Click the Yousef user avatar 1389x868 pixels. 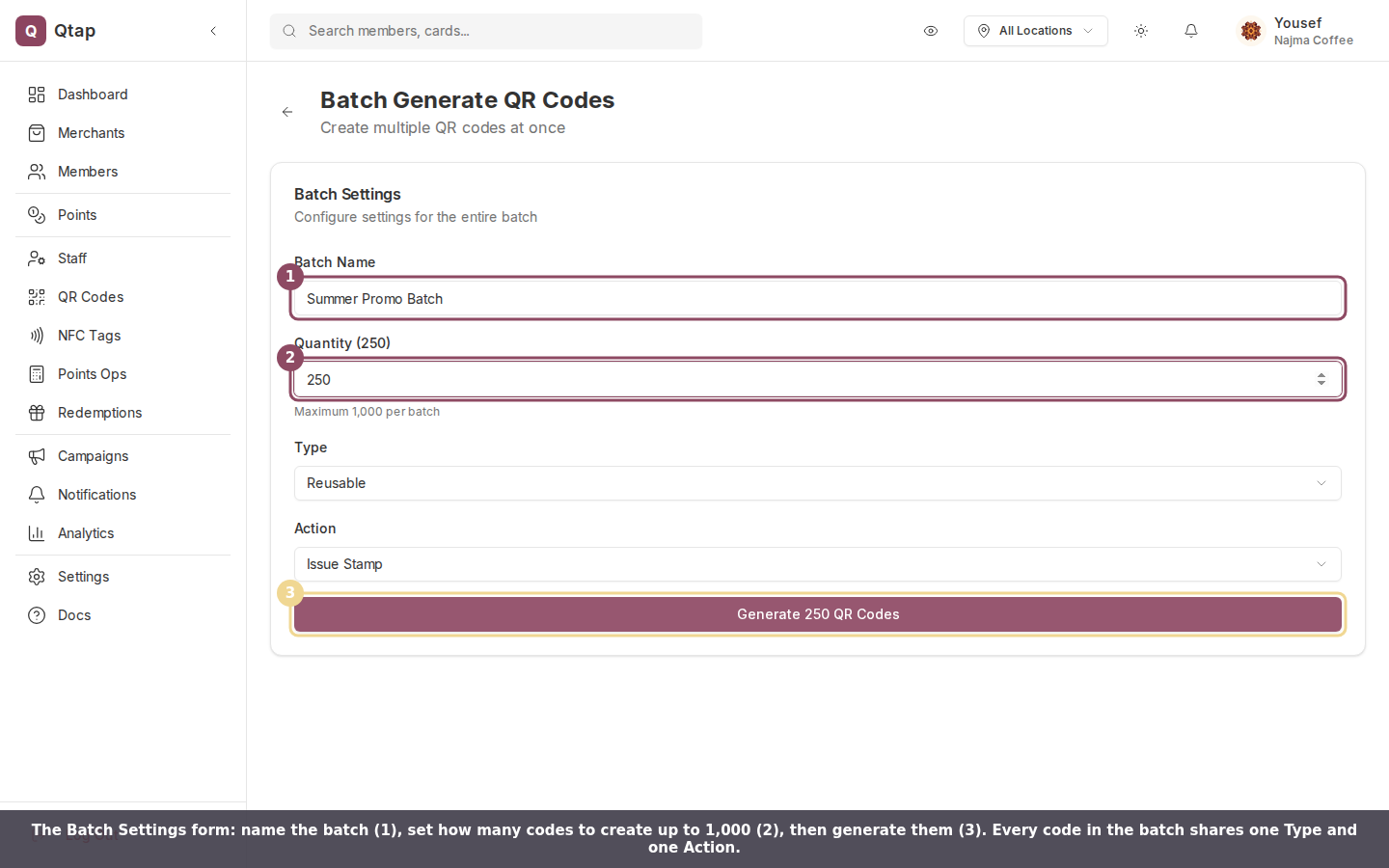click(x=1251, y=31)
